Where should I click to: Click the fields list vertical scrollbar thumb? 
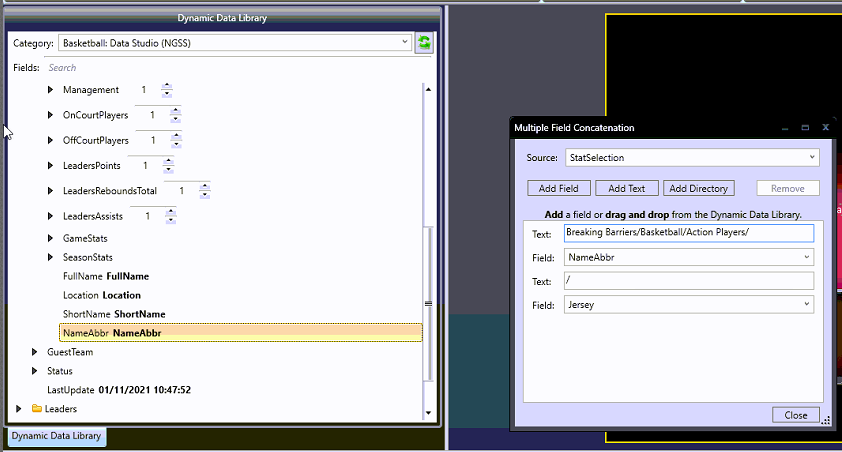[429, 303]
